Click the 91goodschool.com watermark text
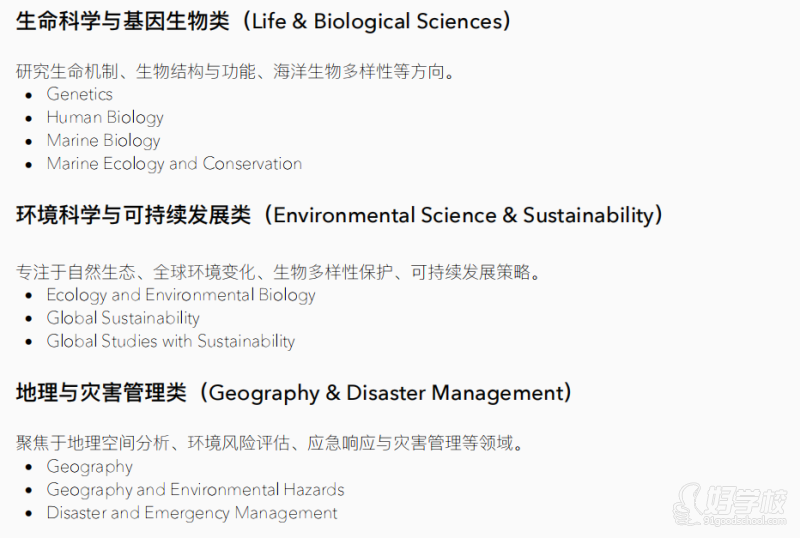Image resolution: width=800 pixels, height=538 pixels. click(744, 521)
